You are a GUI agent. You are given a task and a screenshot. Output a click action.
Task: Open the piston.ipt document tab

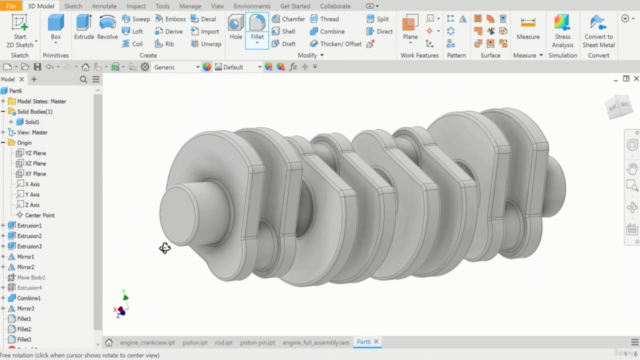click(x=195, y=342)
